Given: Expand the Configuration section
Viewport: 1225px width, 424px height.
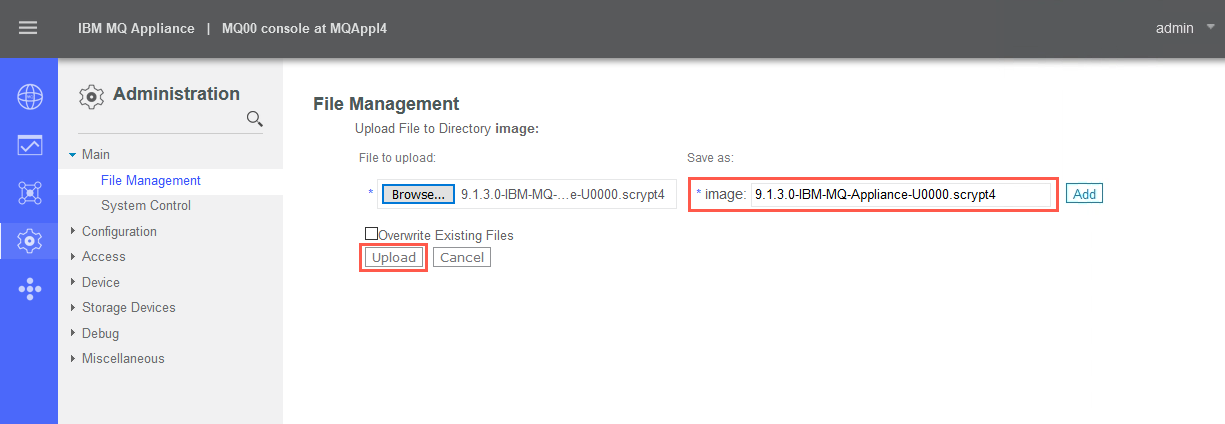Looking at the screenshot, I should click(72, 231).
